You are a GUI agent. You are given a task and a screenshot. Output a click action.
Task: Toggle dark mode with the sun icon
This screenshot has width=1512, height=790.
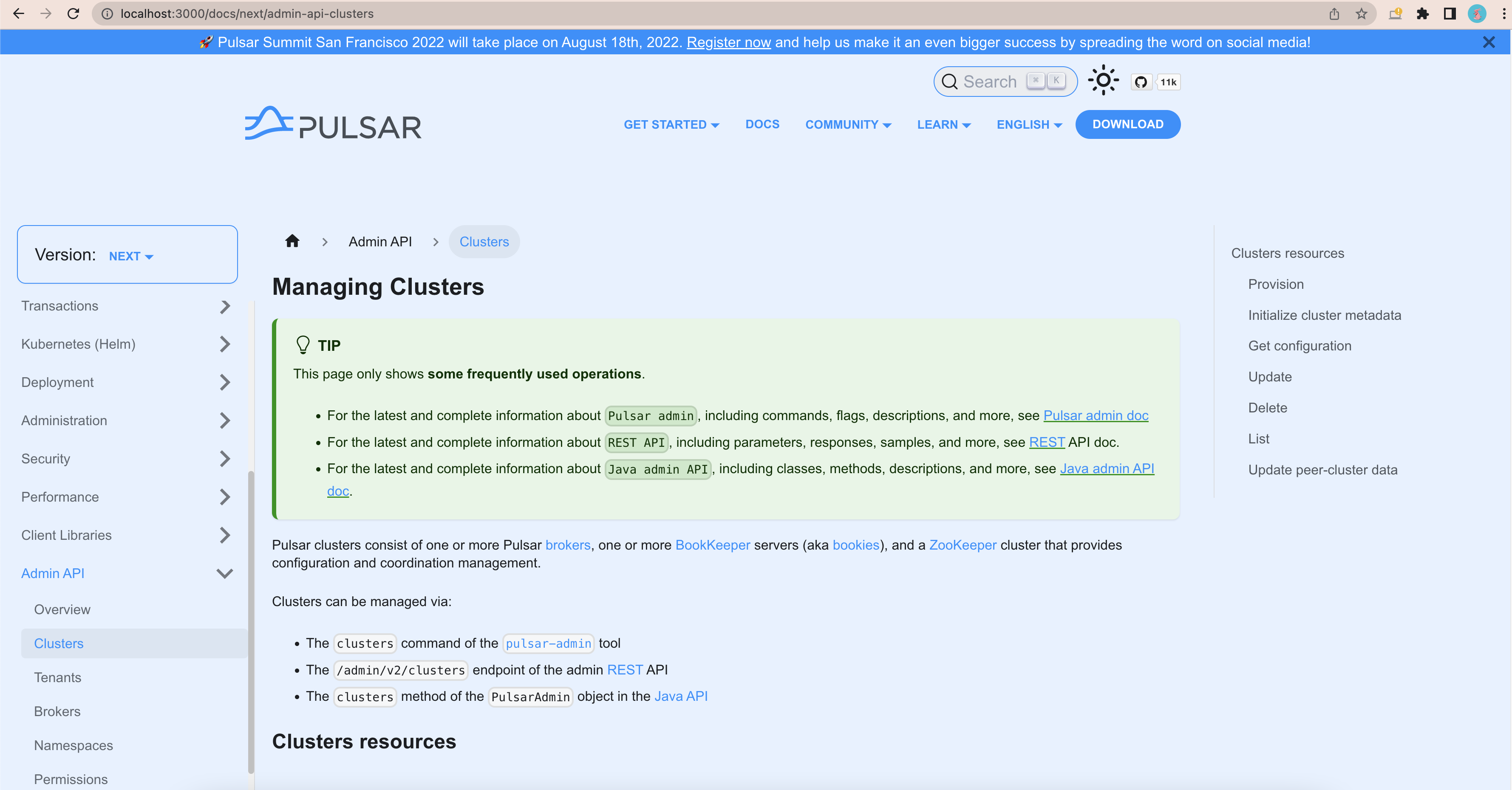pyautogui.click(x=1103, y=80)
